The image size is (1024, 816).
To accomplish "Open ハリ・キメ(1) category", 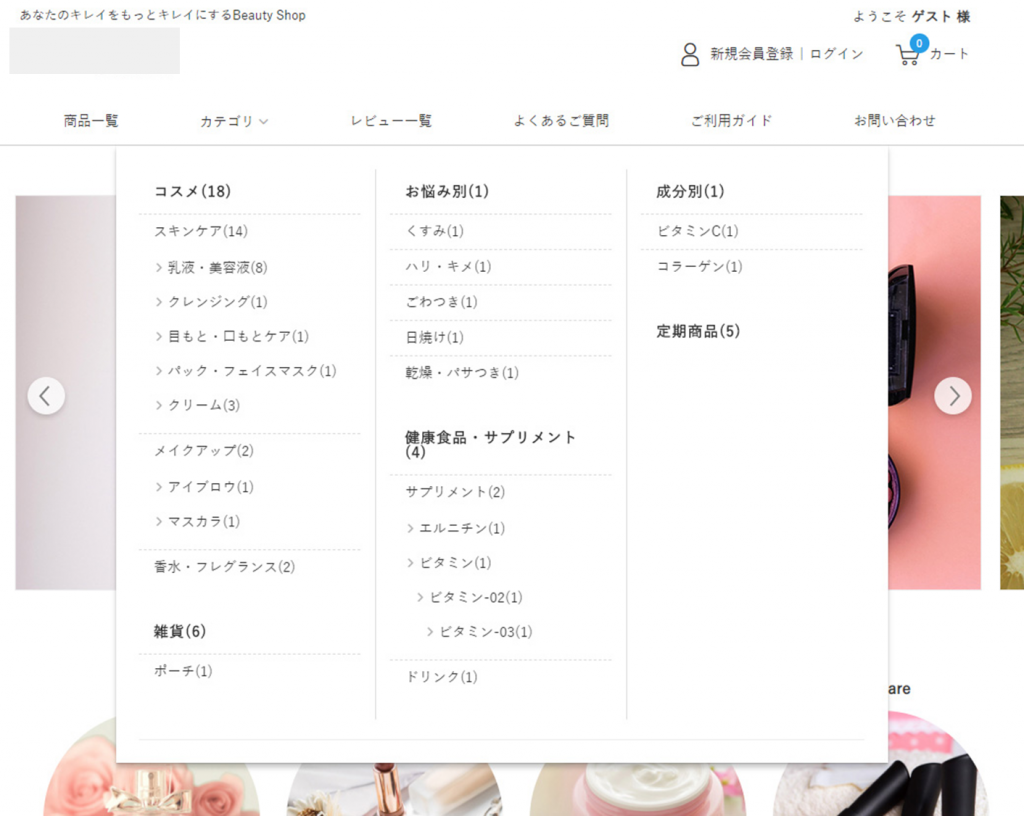I will [x=448, y=267].
